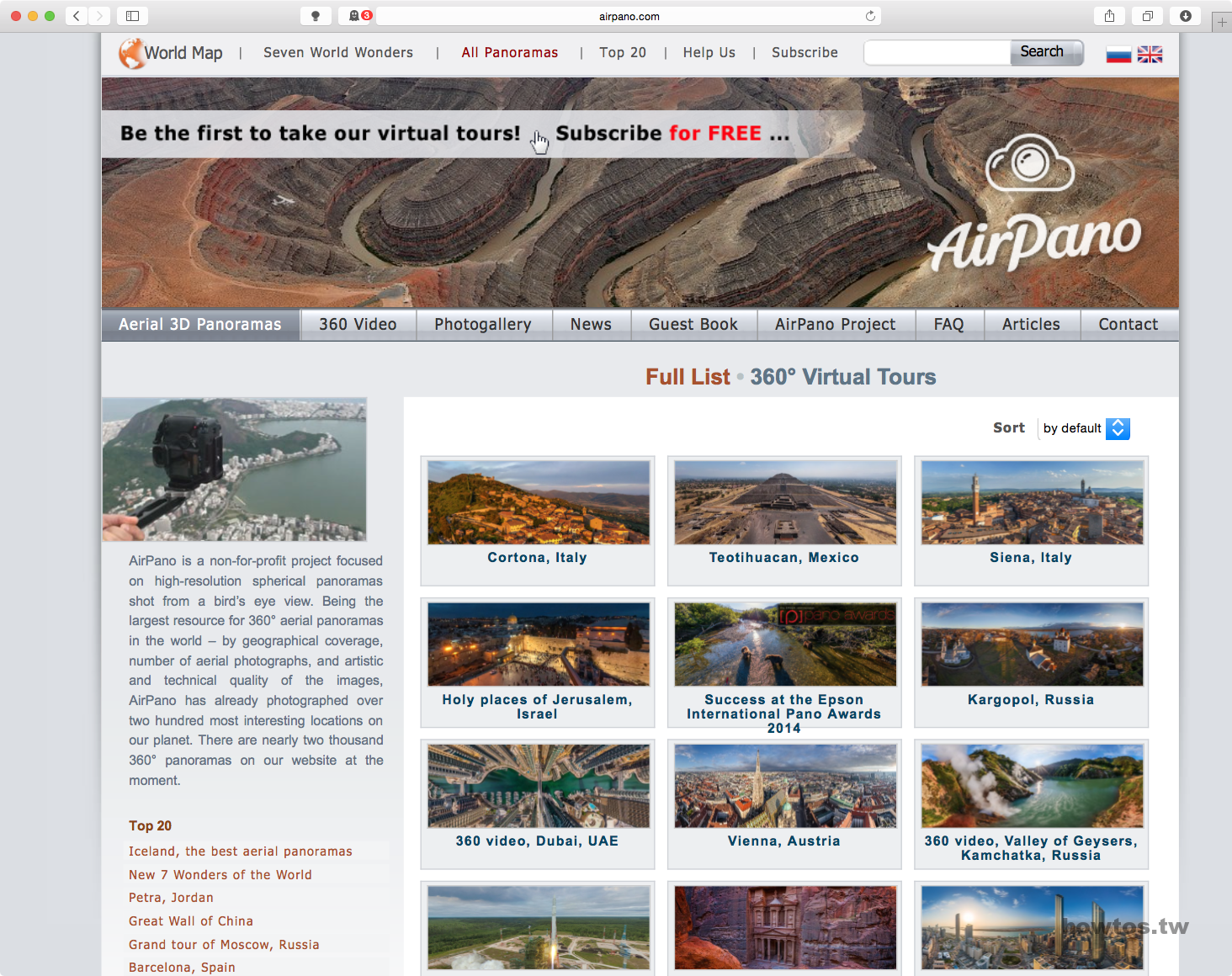1232x976 pixels.
Task: Open the Vienna, Austria thumbnail image
Action: (785, 786)
